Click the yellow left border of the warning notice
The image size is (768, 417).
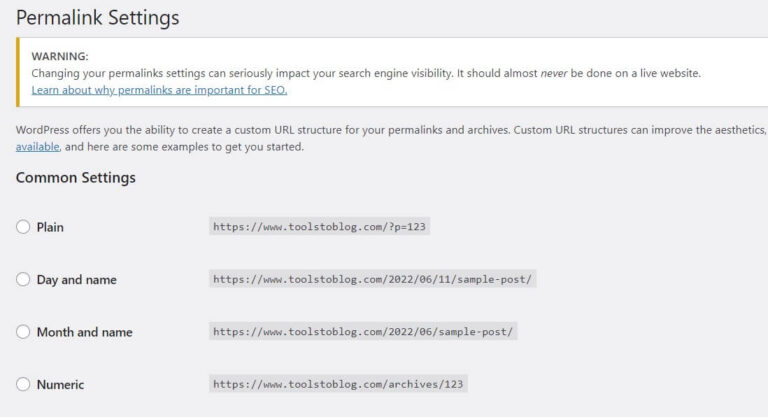click(18, 72)
